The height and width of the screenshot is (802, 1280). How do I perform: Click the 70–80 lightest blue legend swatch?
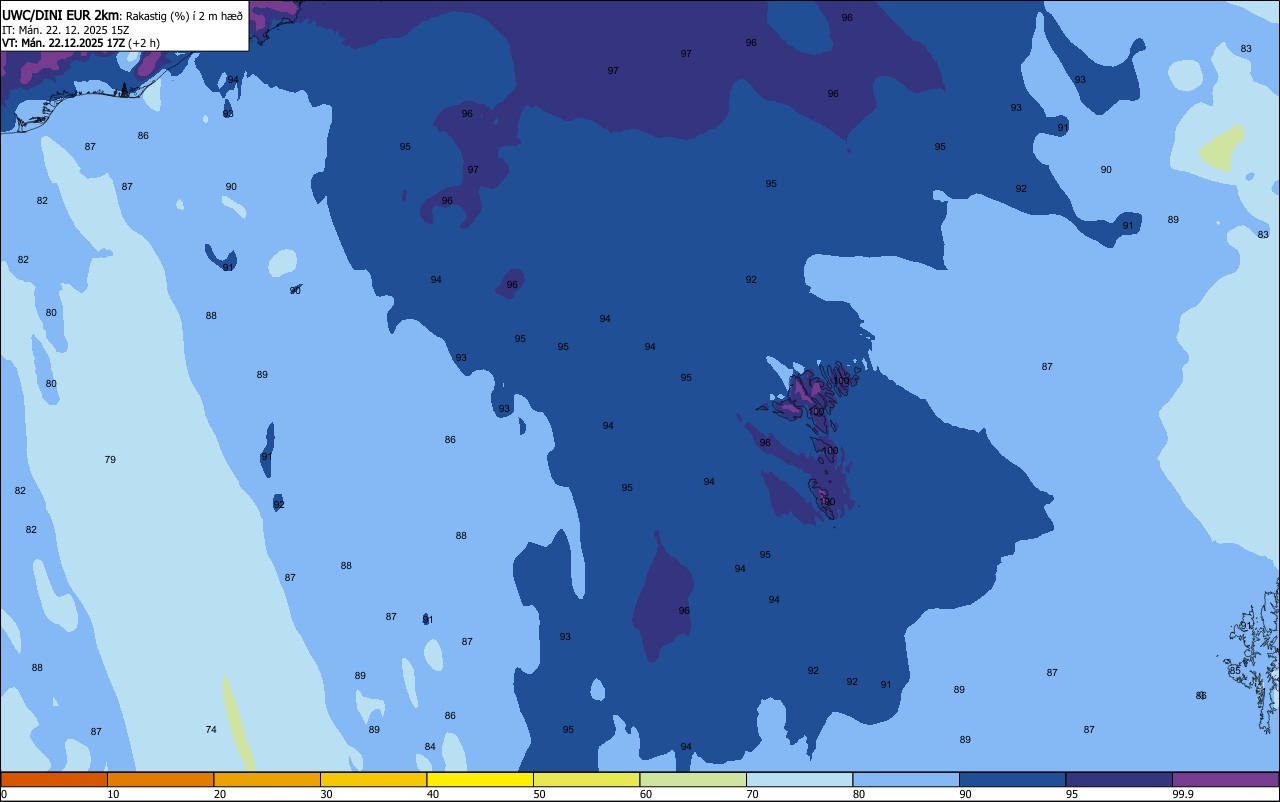[799, 779]
